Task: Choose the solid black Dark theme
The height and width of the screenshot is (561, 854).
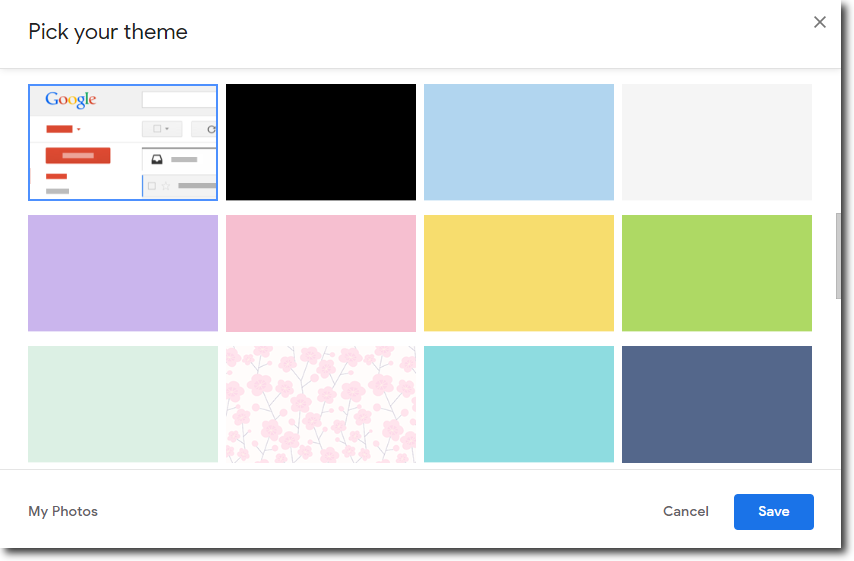Action: click(x=320, y=142)
